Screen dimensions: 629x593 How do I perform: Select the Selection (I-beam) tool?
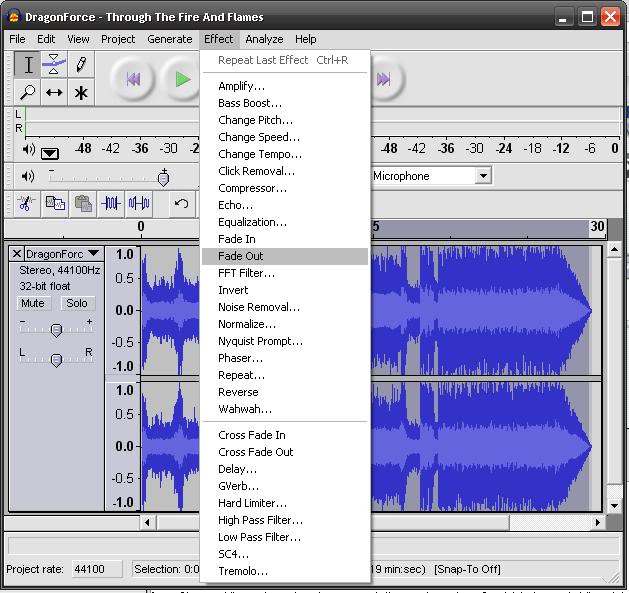point(29,65)
